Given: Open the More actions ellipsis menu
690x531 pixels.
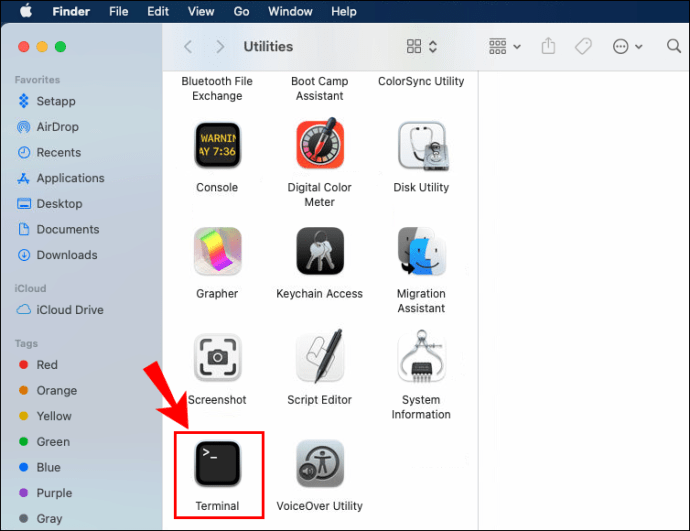Looking at the screenshot, I should point(627,46).
